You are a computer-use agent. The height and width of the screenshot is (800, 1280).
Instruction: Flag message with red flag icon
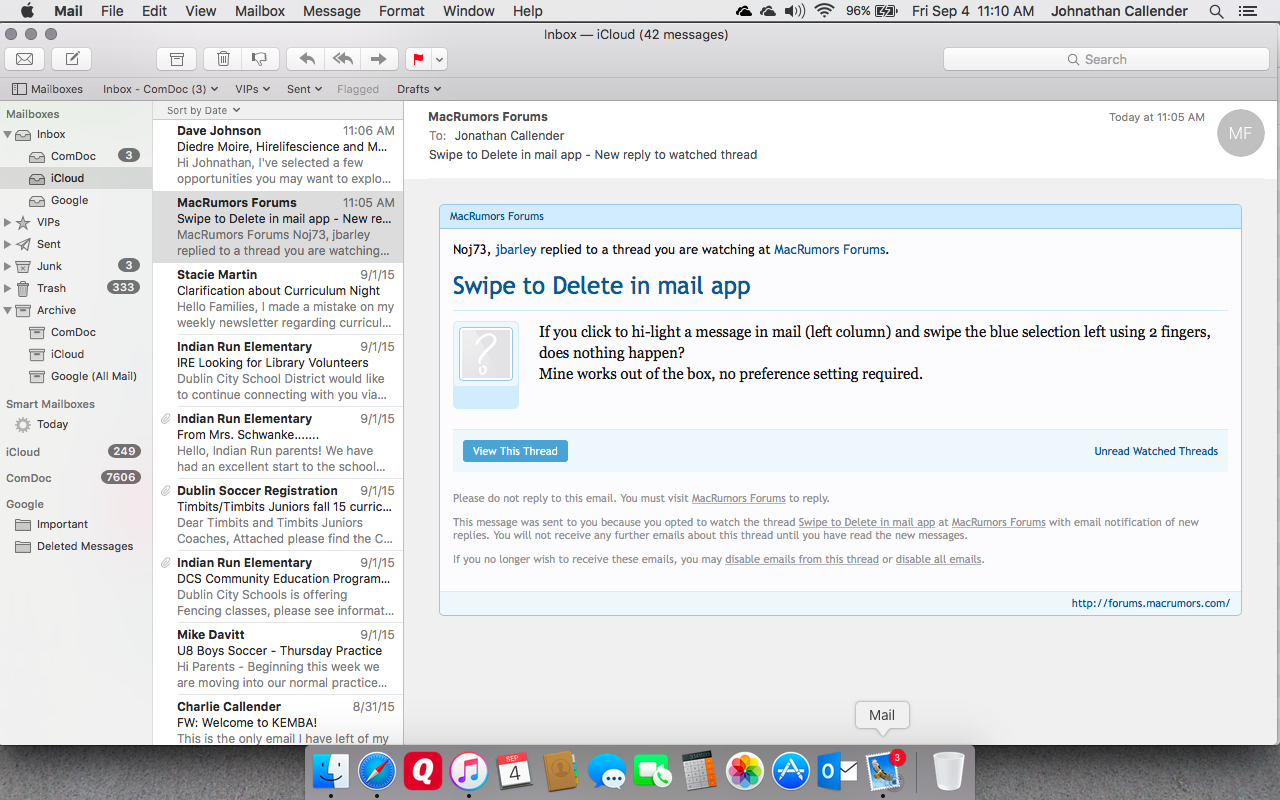(418, 59)
